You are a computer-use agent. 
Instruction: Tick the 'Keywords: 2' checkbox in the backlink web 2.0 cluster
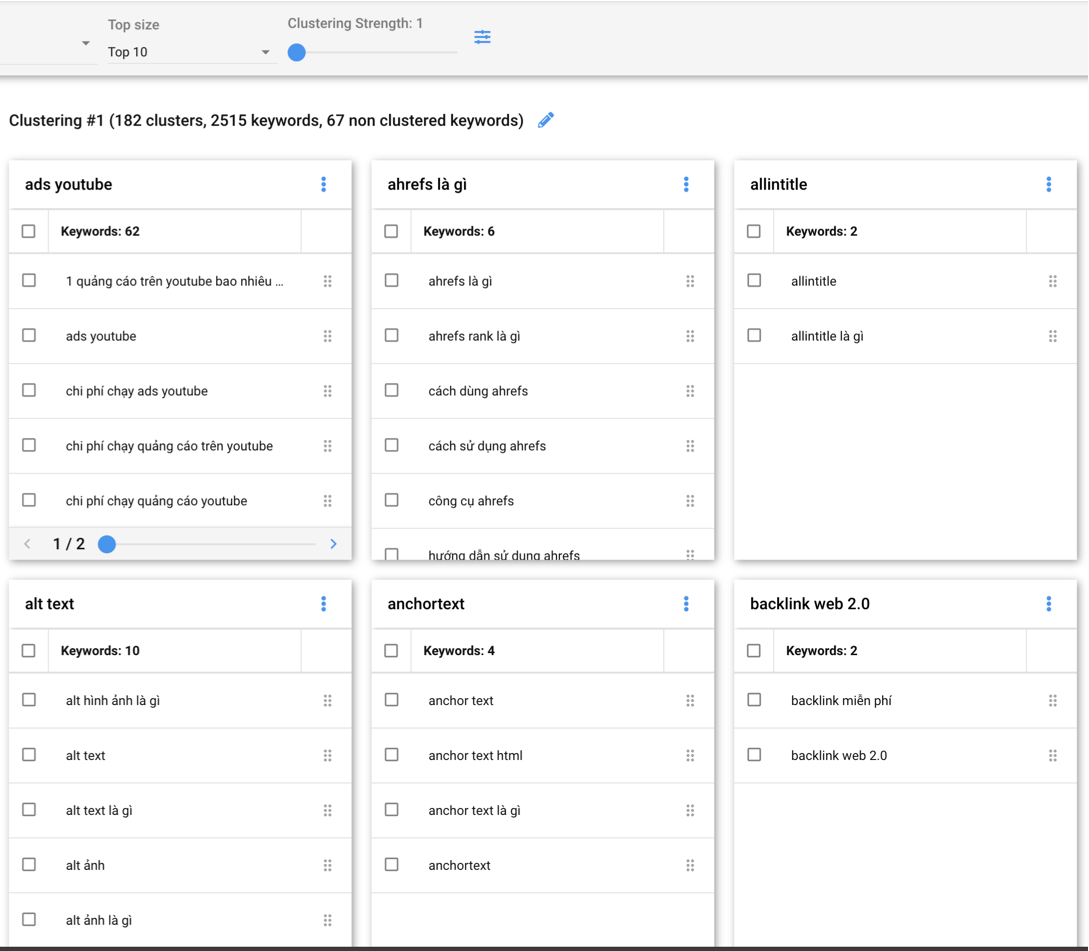[754, 651]
